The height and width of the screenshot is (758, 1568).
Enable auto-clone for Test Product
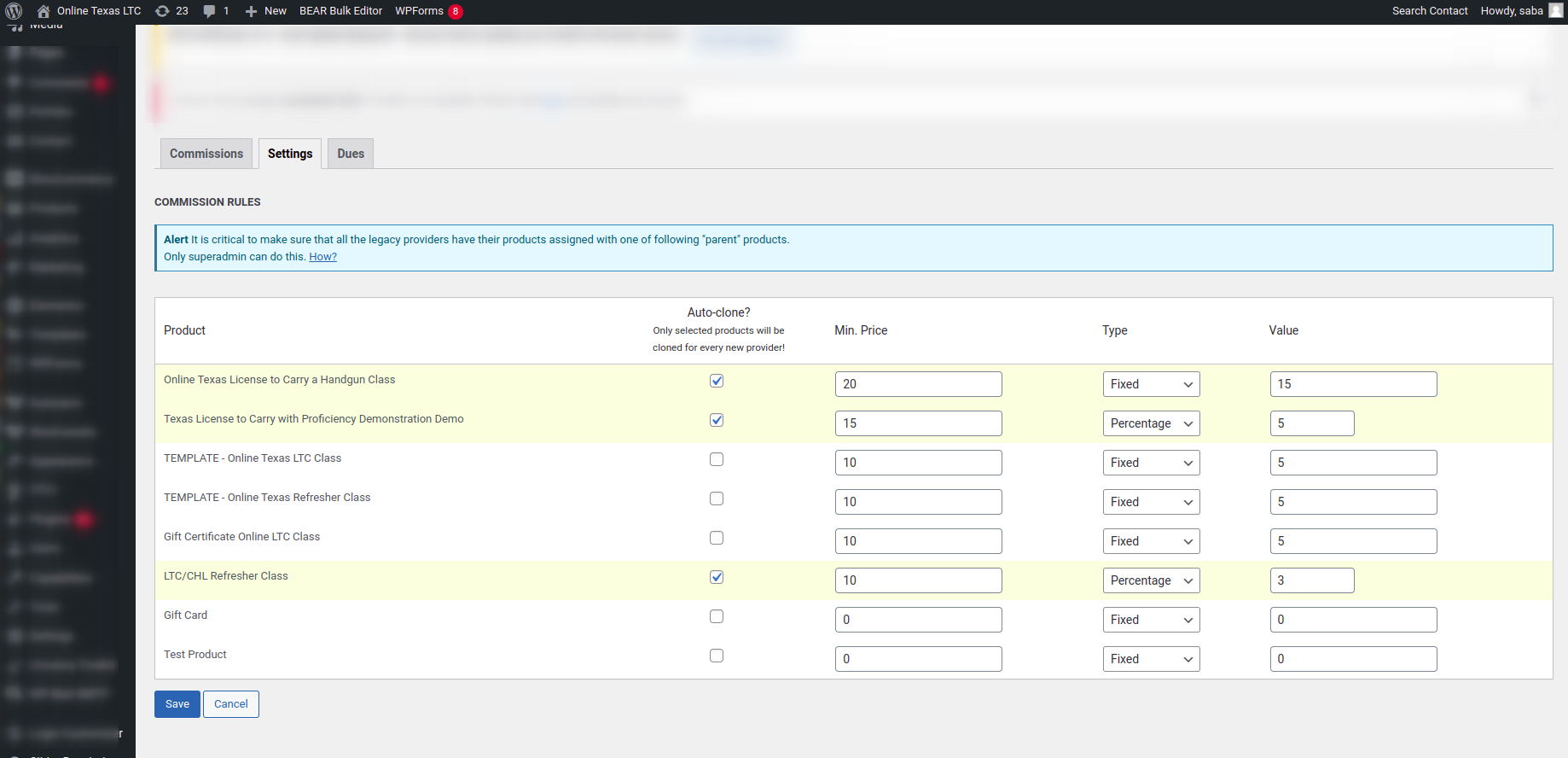[717, 656]
